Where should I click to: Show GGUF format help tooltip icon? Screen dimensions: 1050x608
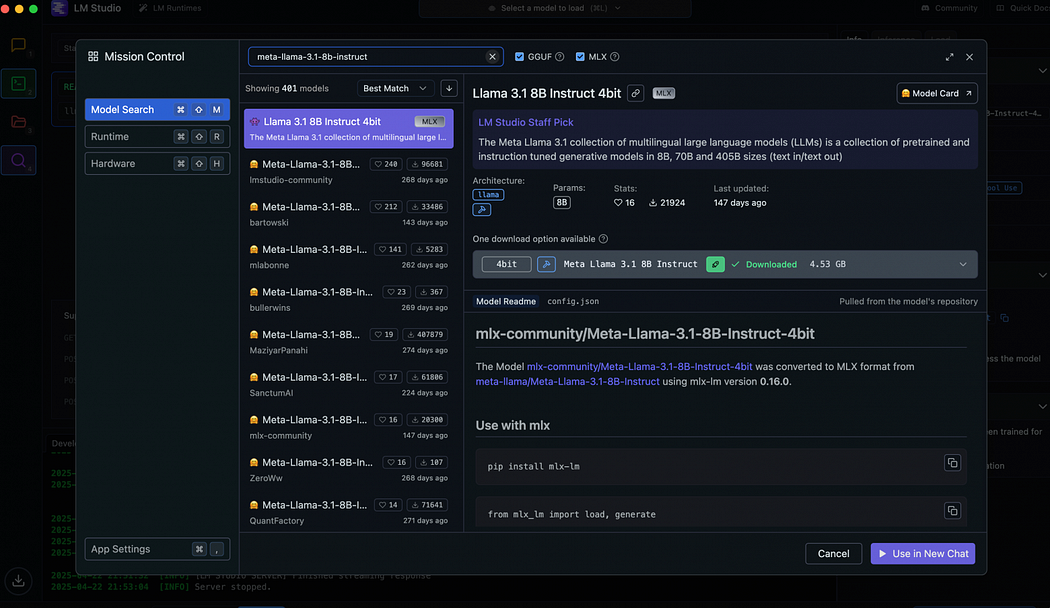[560, 57]
